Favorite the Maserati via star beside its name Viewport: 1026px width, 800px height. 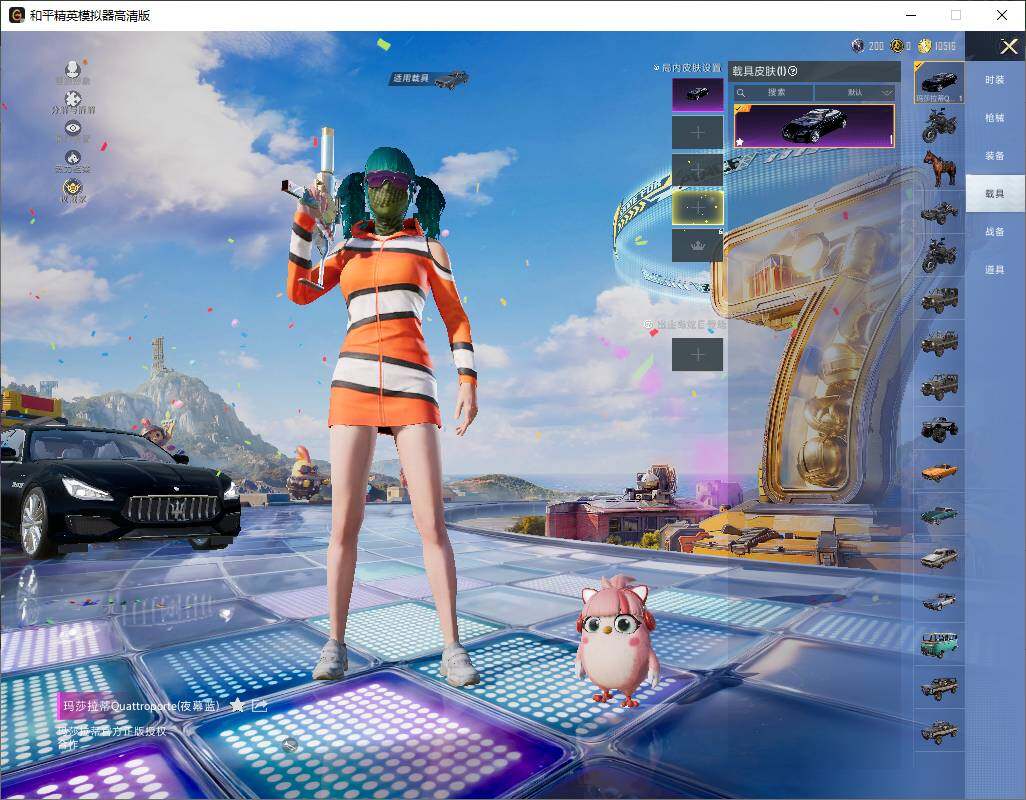click(x=238, y=705)
